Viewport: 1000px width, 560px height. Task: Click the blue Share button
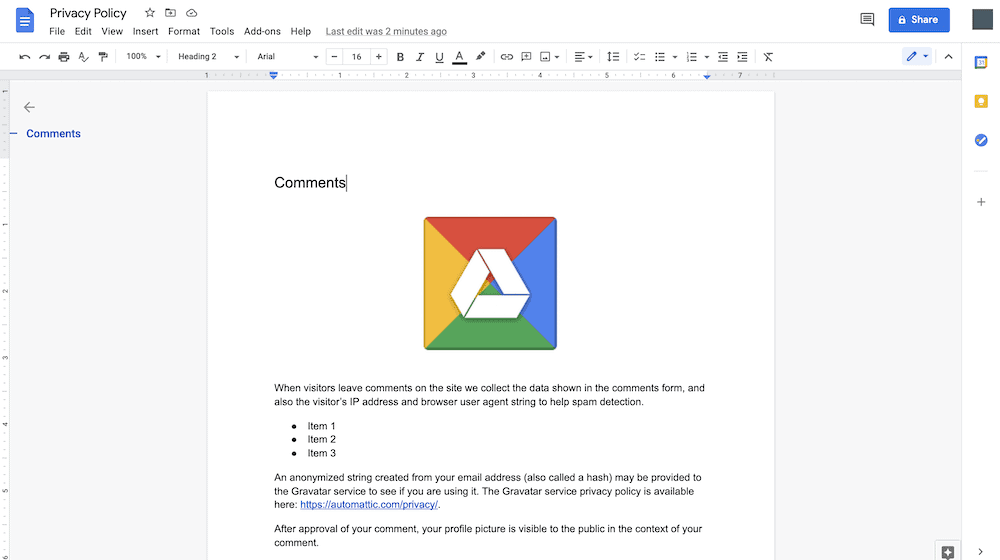tap(919, 20)
